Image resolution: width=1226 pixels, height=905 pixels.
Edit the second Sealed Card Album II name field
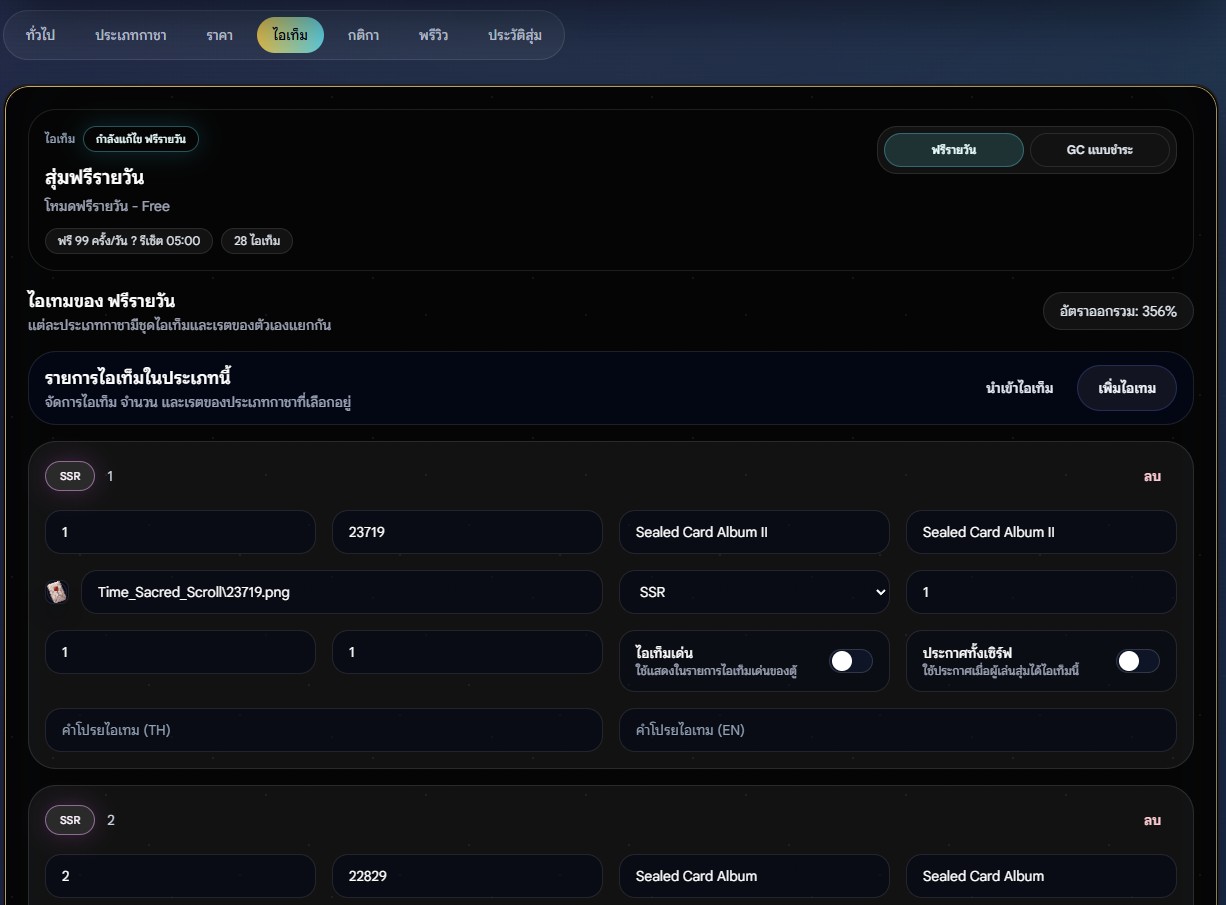click(1041, 532)
